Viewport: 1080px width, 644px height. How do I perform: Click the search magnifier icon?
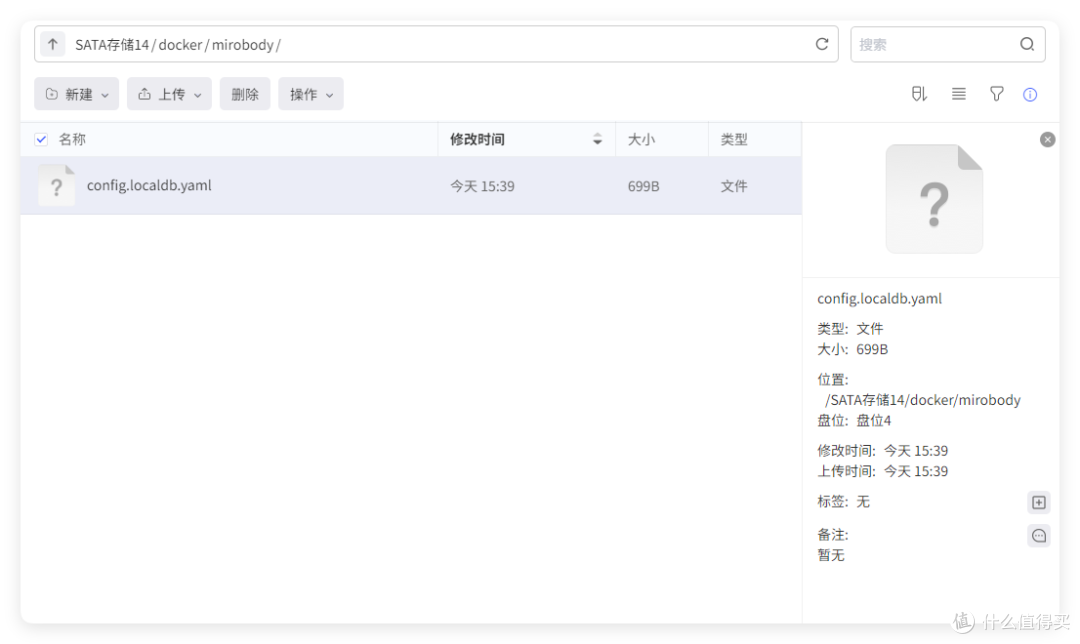pos(1027,44)
